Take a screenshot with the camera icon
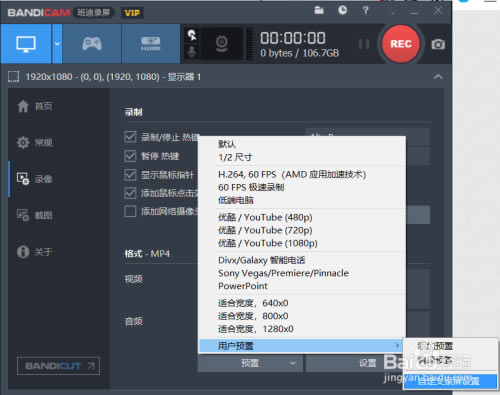The height and width of the screenshot is (395, 500). [438, 44]
